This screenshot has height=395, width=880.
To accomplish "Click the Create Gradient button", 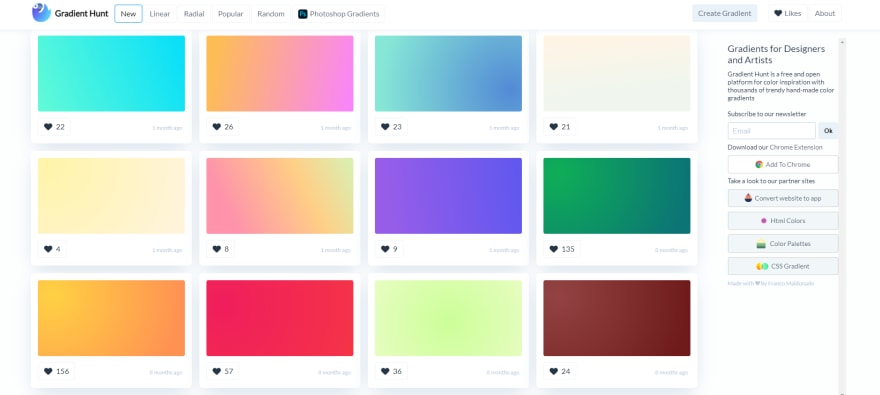I will point(725,13).
